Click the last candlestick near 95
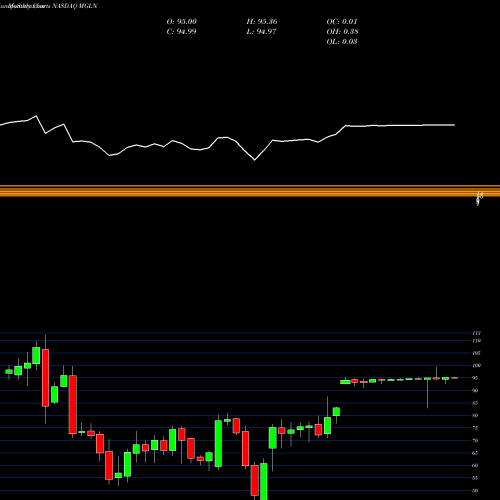The height and width of the screenshot is (500, 500). click(455, 378)
